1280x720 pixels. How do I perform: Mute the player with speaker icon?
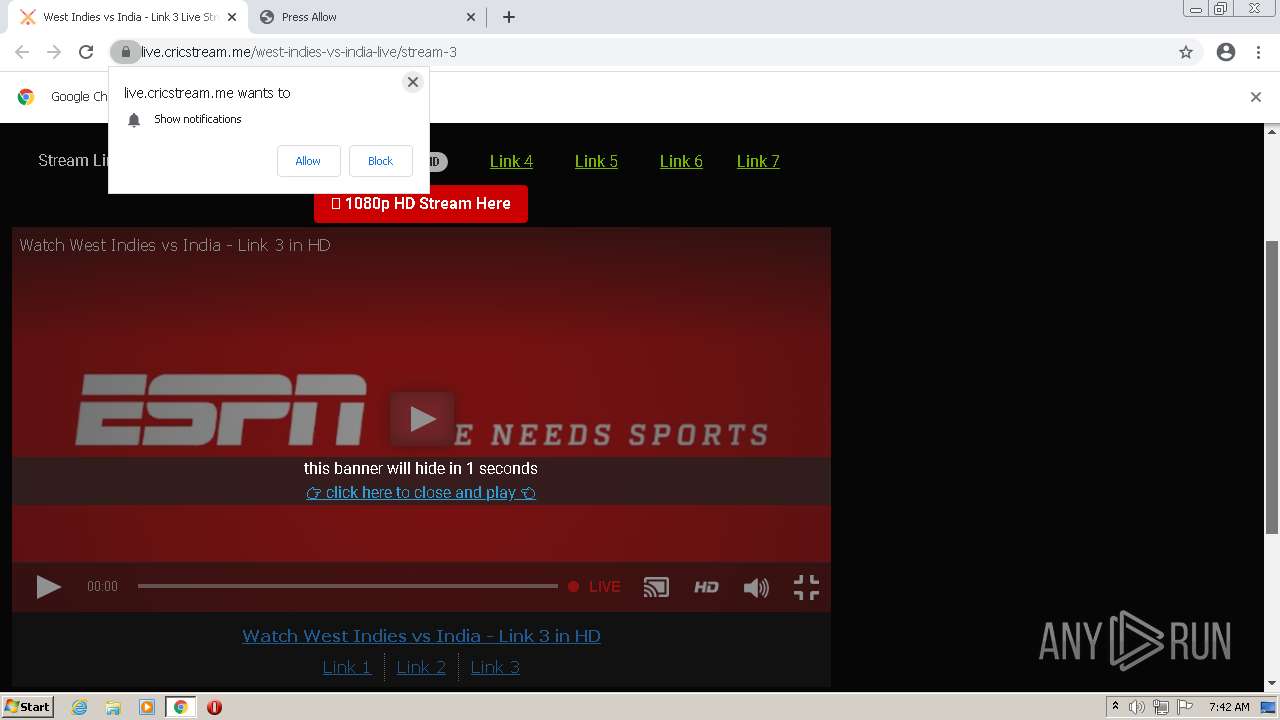756,588
